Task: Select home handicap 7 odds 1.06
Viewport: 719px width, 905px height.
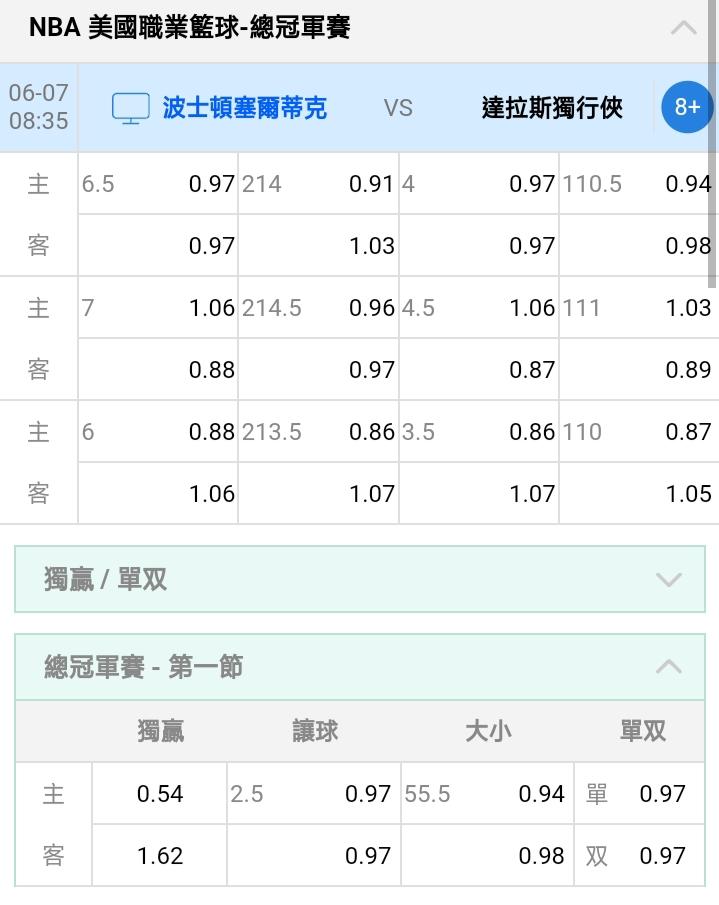Action: tap(158, 308)
